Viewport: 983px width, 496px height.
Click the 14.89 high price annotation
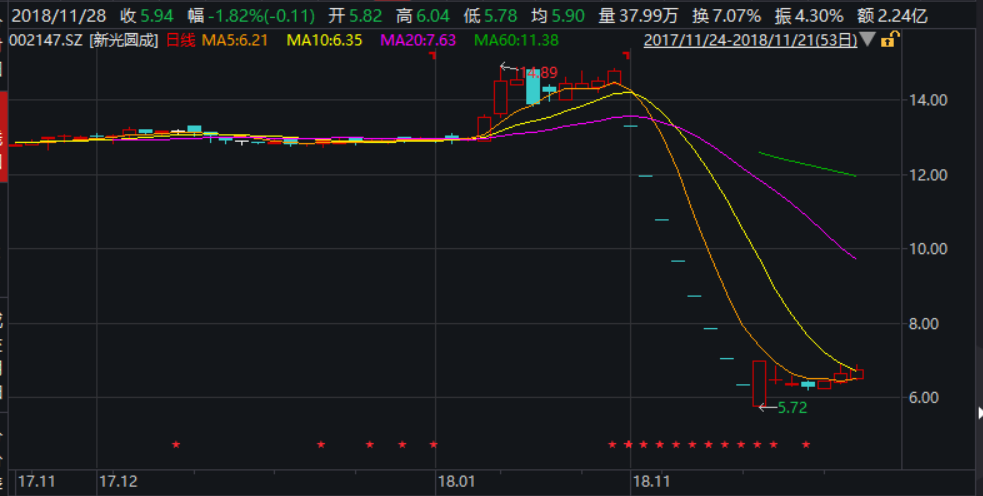(x=537, y=73)
